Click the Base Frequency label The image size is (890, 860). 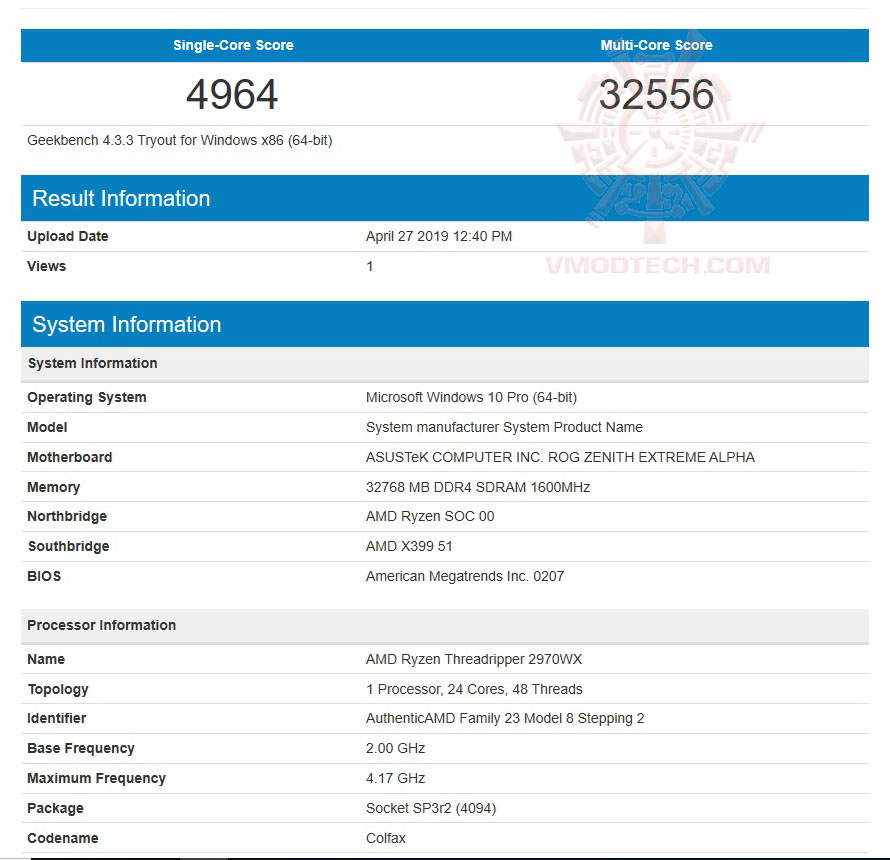(x=81, y=749)
